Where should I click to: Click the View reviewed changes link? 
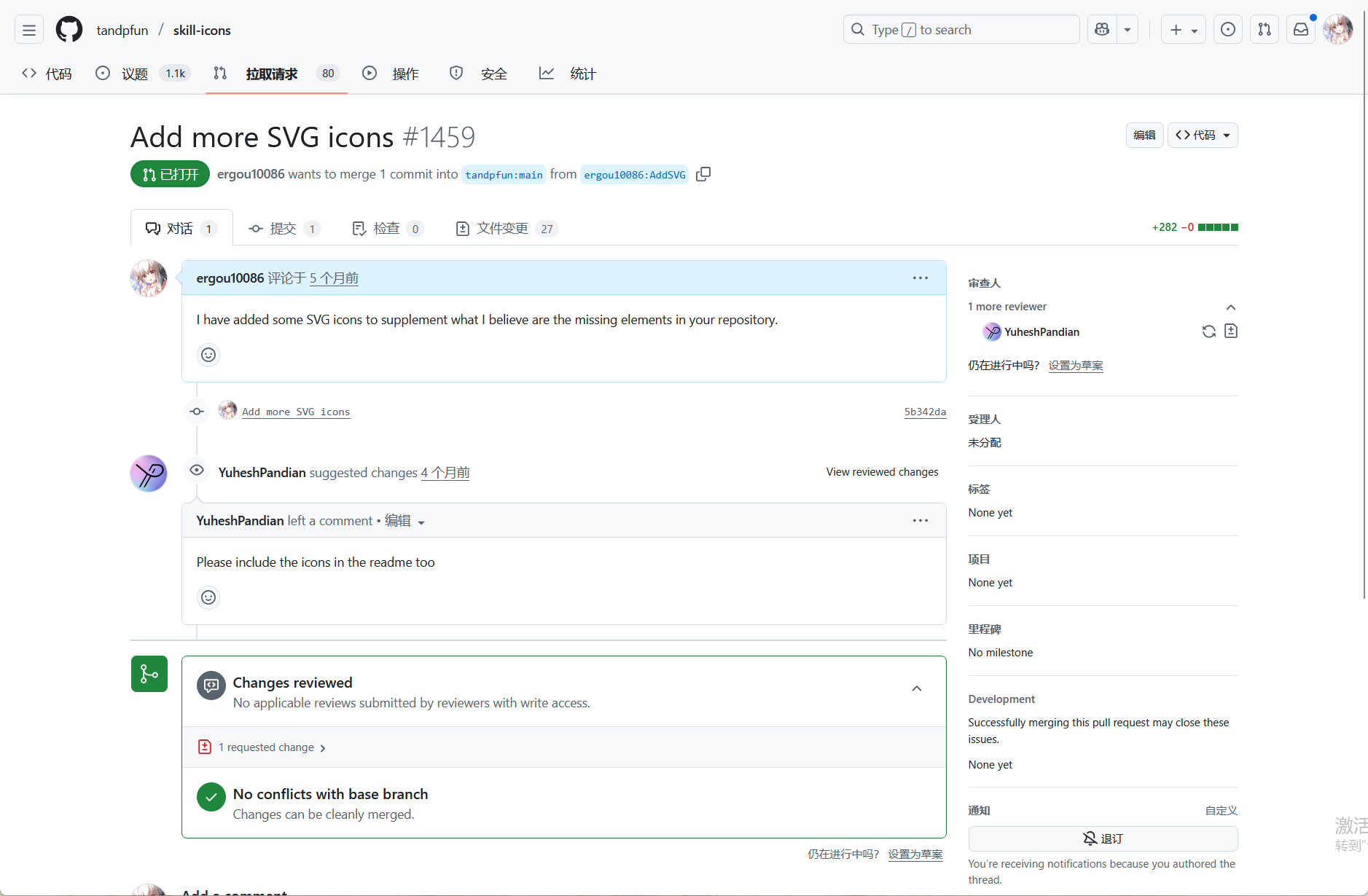[882, 472]
